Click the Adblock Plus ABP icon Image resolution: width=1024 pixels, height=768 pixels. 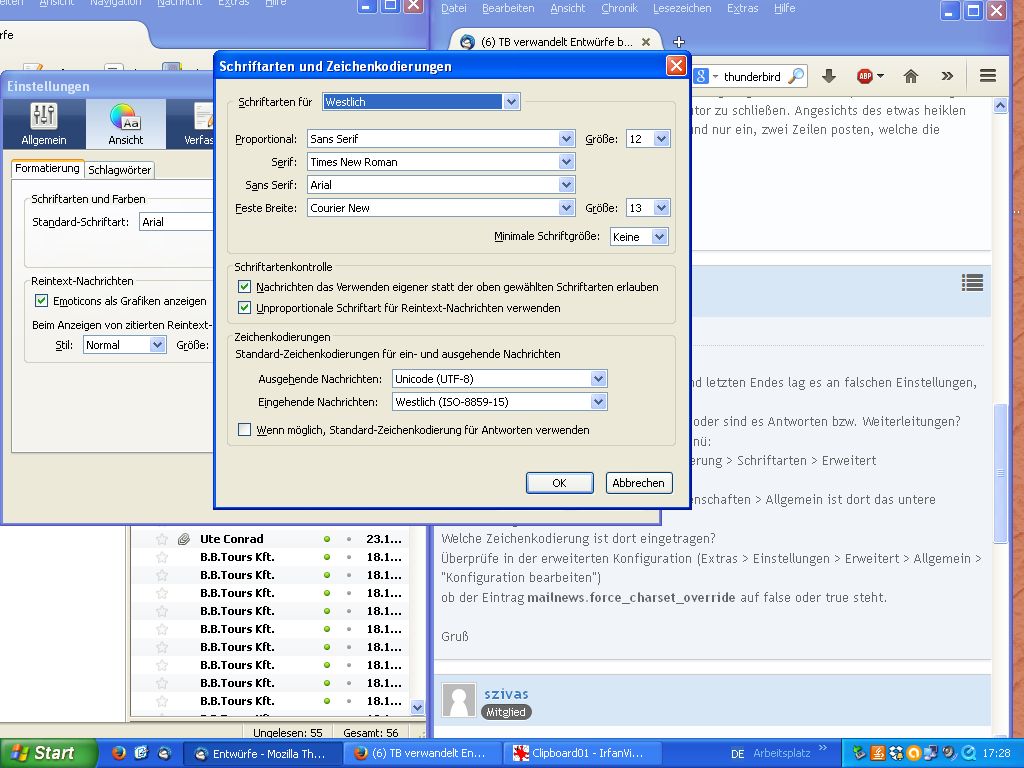click(x=866, y=76)
